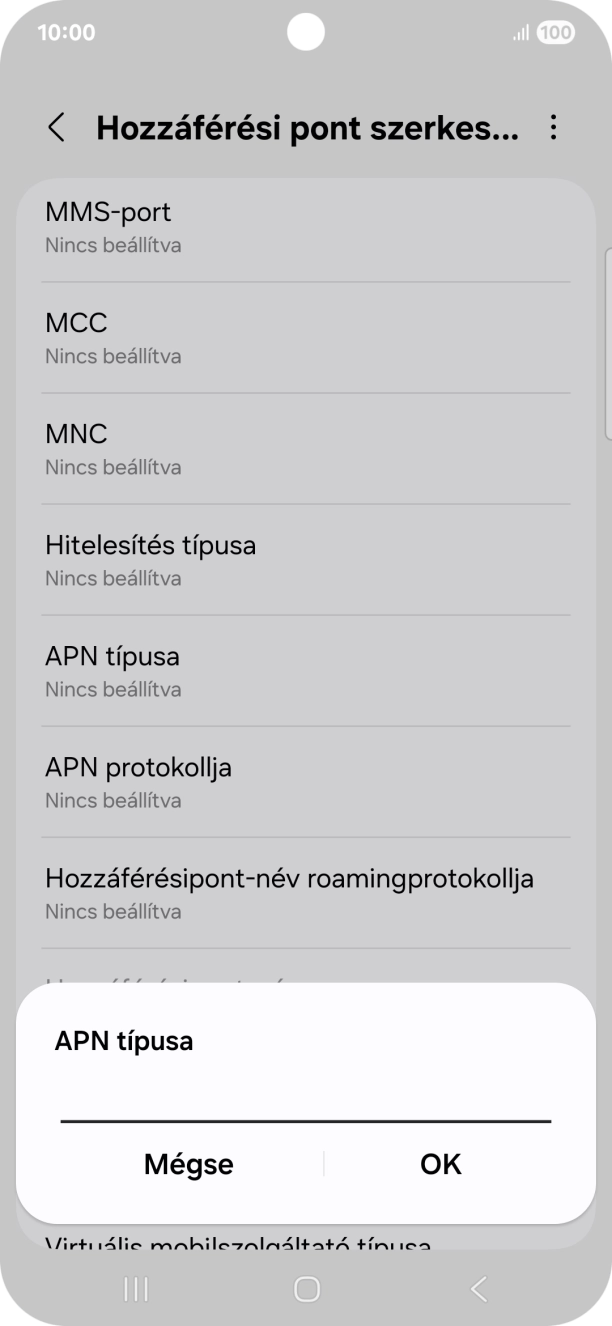Tap the Home navigation icon
This screenshot has height=1326, width=612.
(306, 1289)
